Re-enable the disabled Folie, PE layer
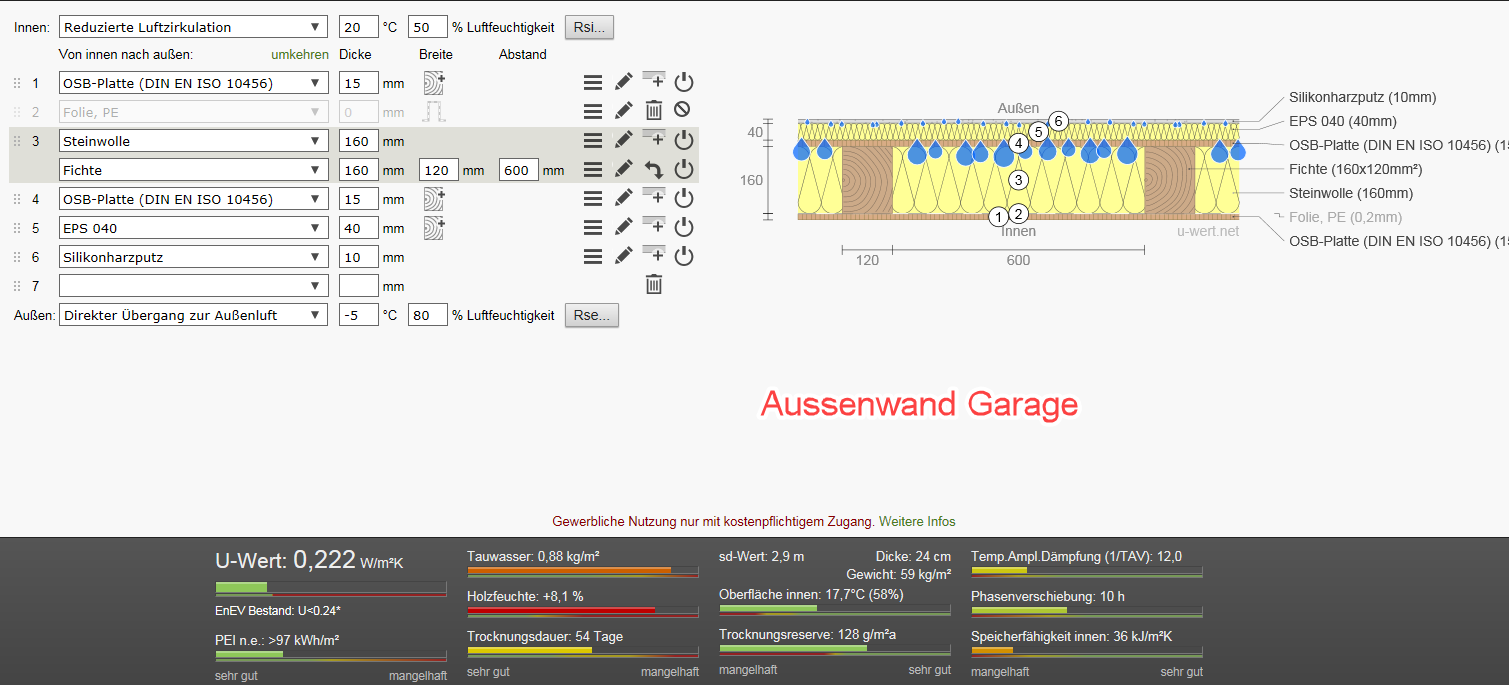This screenshot has width=1509, height=685. [683, 111]
